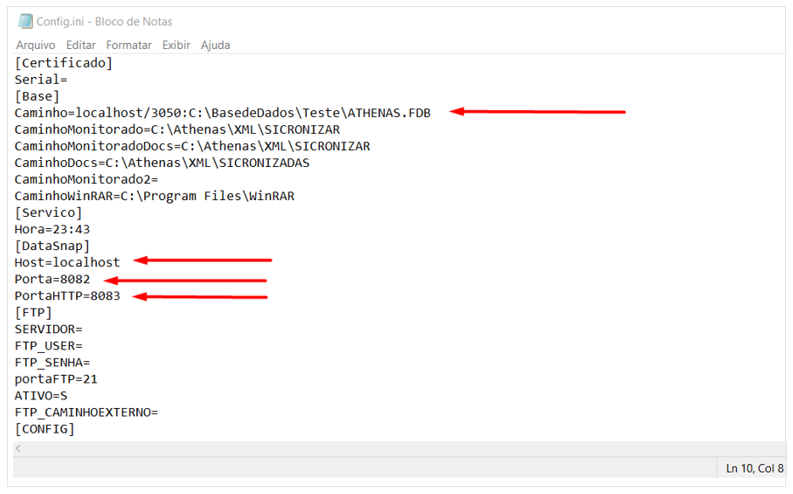This screenshot has width=793, height=494.
Task: Click the FTP_SENHA= line
Action: click(x=52, y=363)
